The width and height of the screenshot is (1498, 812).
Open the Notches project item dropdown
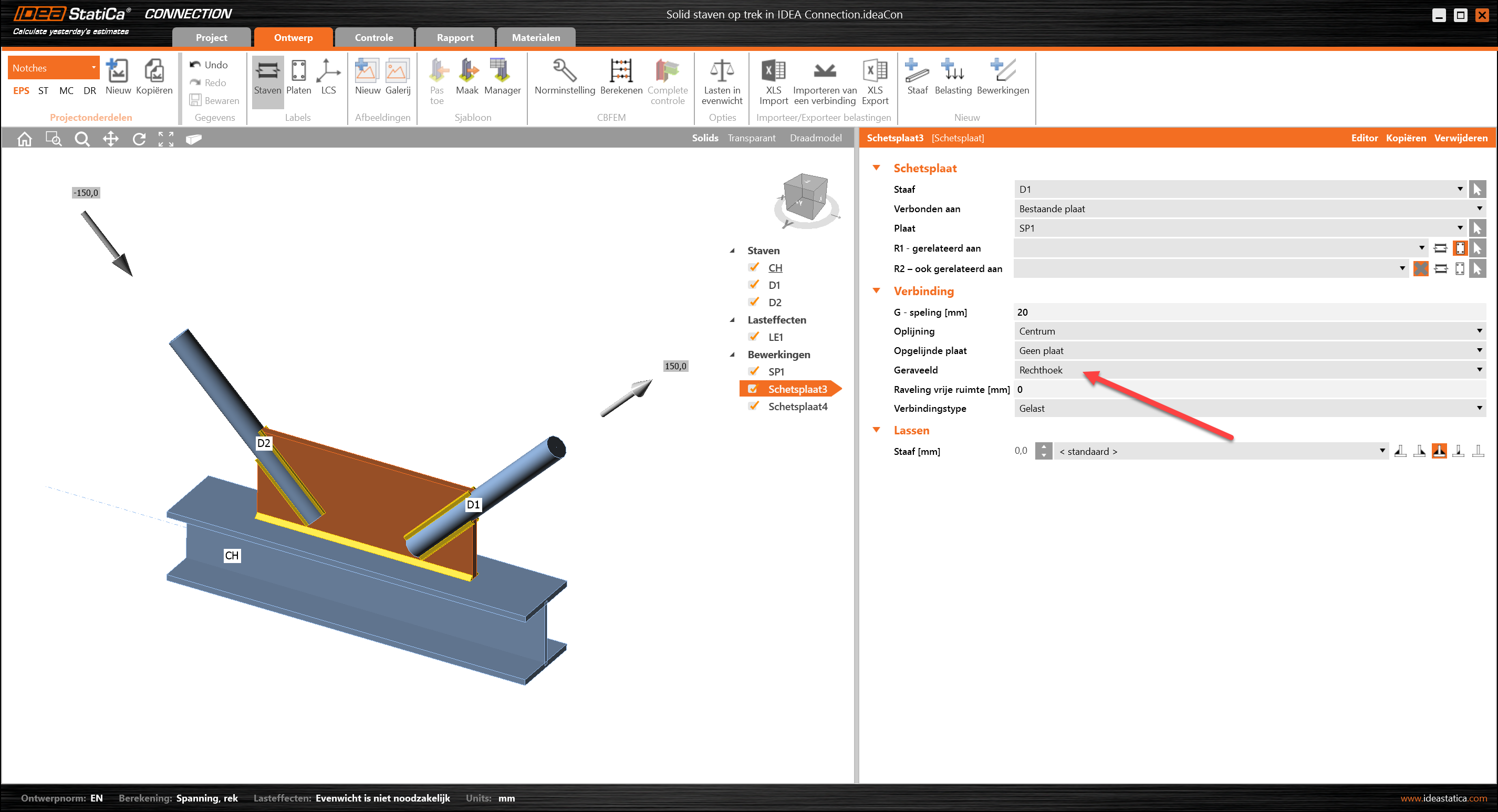tap(54, 68)
